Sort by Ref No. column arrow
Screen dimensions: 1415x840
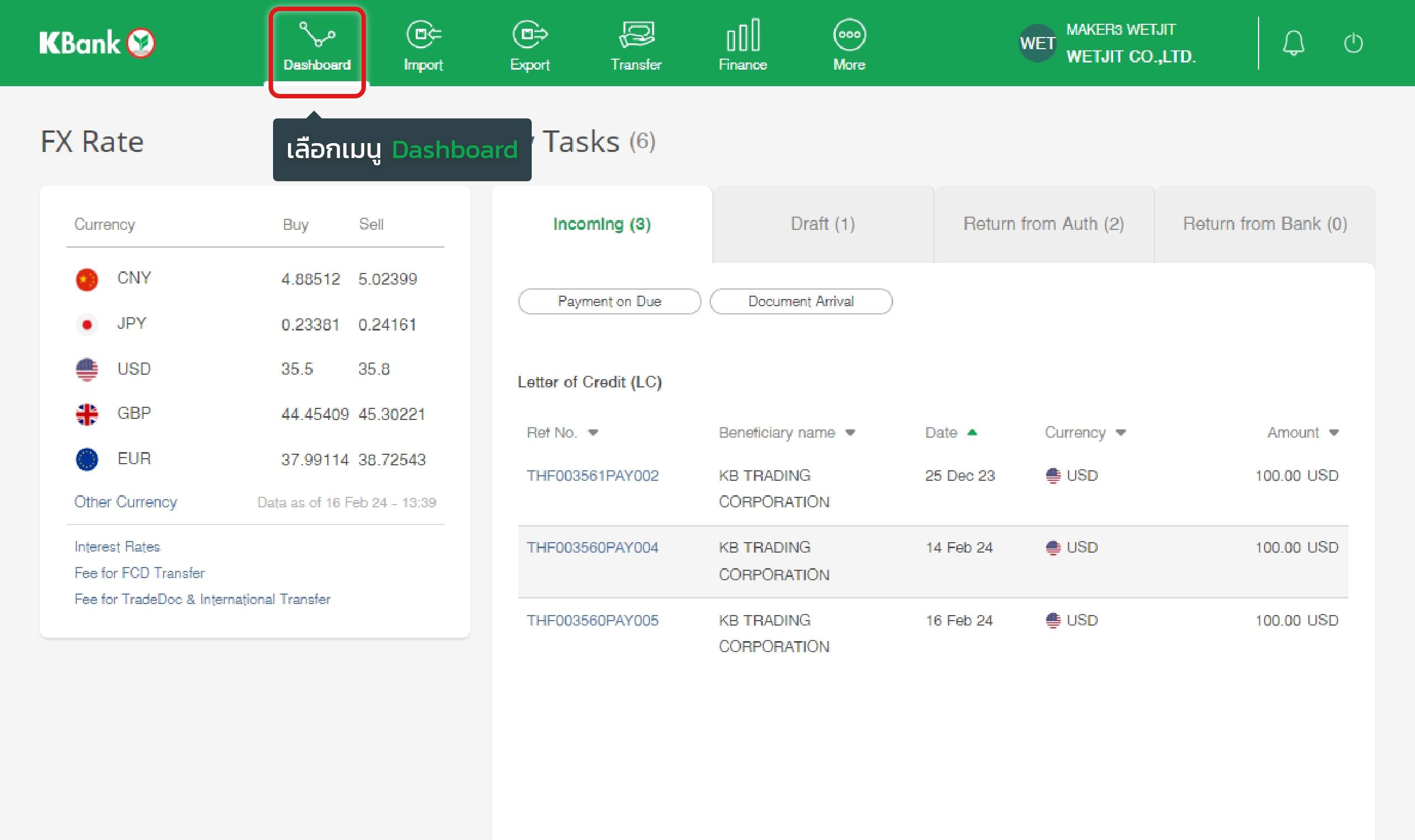(x=593, y=433)
